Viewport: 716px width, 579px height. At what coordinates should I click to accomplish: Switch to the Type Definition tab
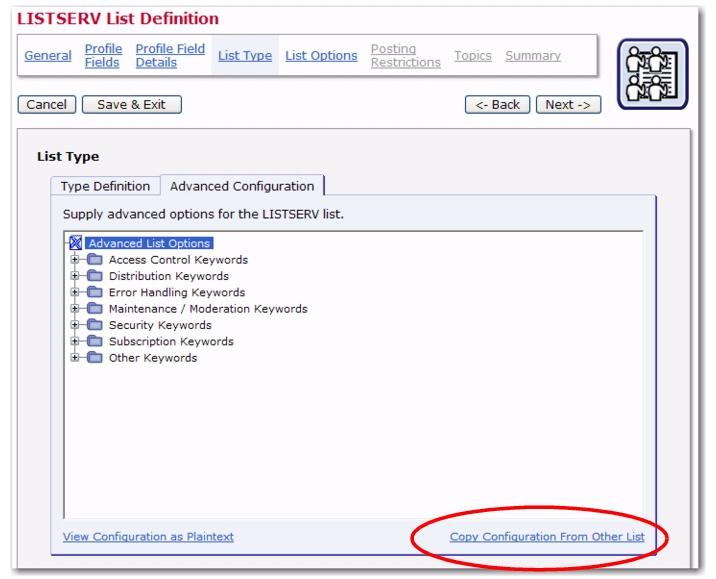pos(105,186)
